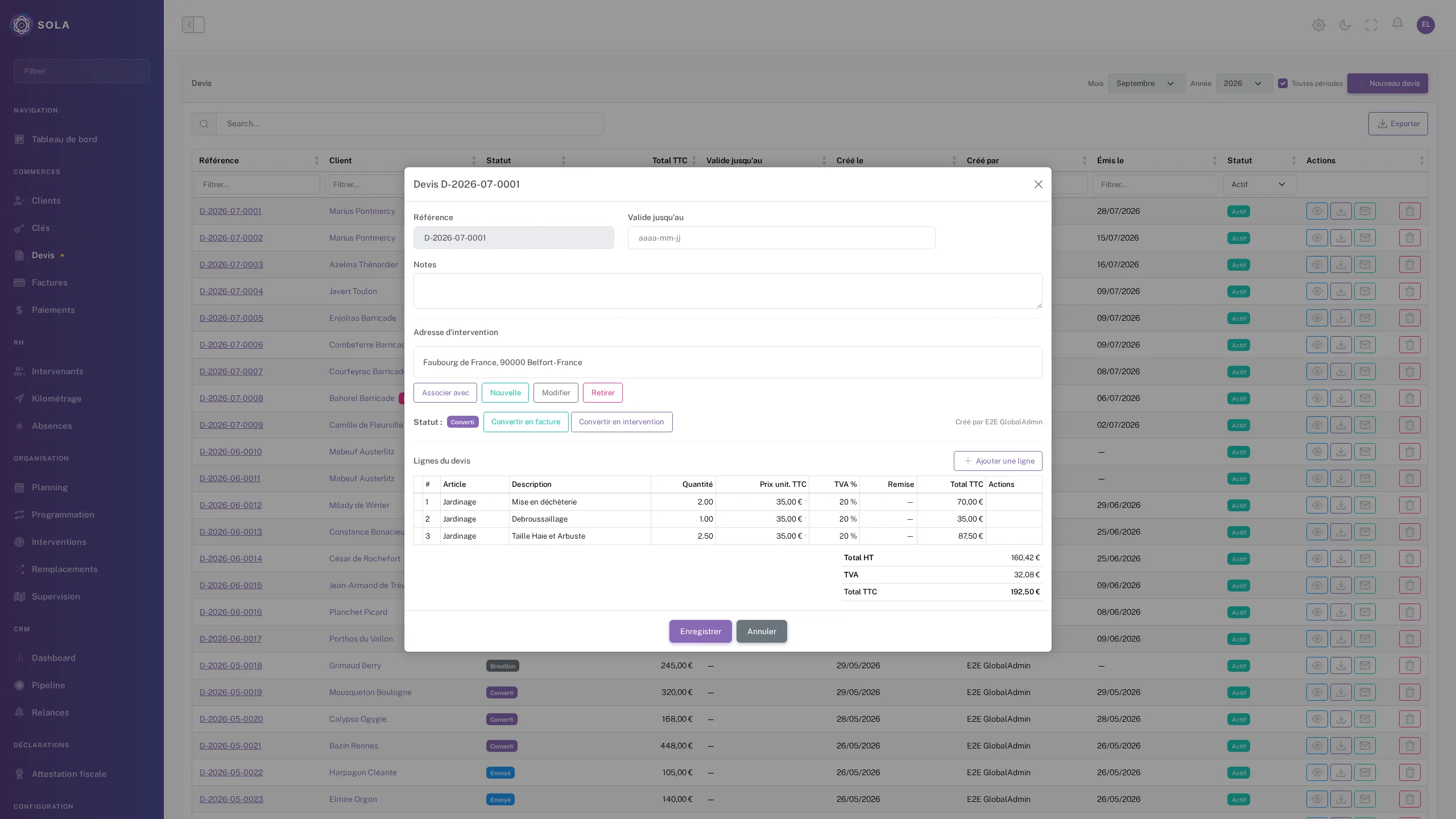Go to Tableau de bord in sidebar
This screenshot has width=1456, height=819.
(x=64, y=139)
